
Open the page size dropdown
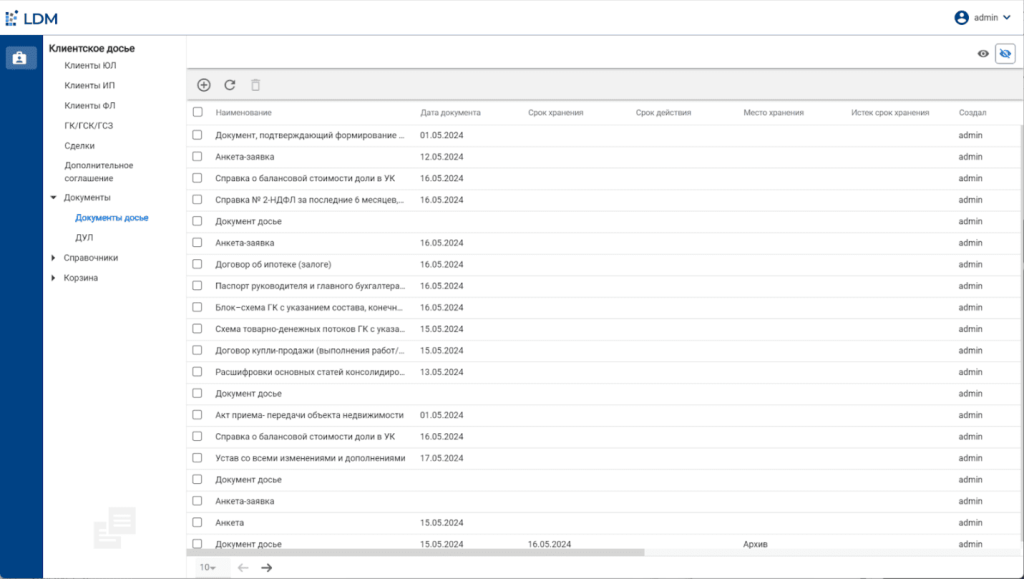(x=207, y=567)
